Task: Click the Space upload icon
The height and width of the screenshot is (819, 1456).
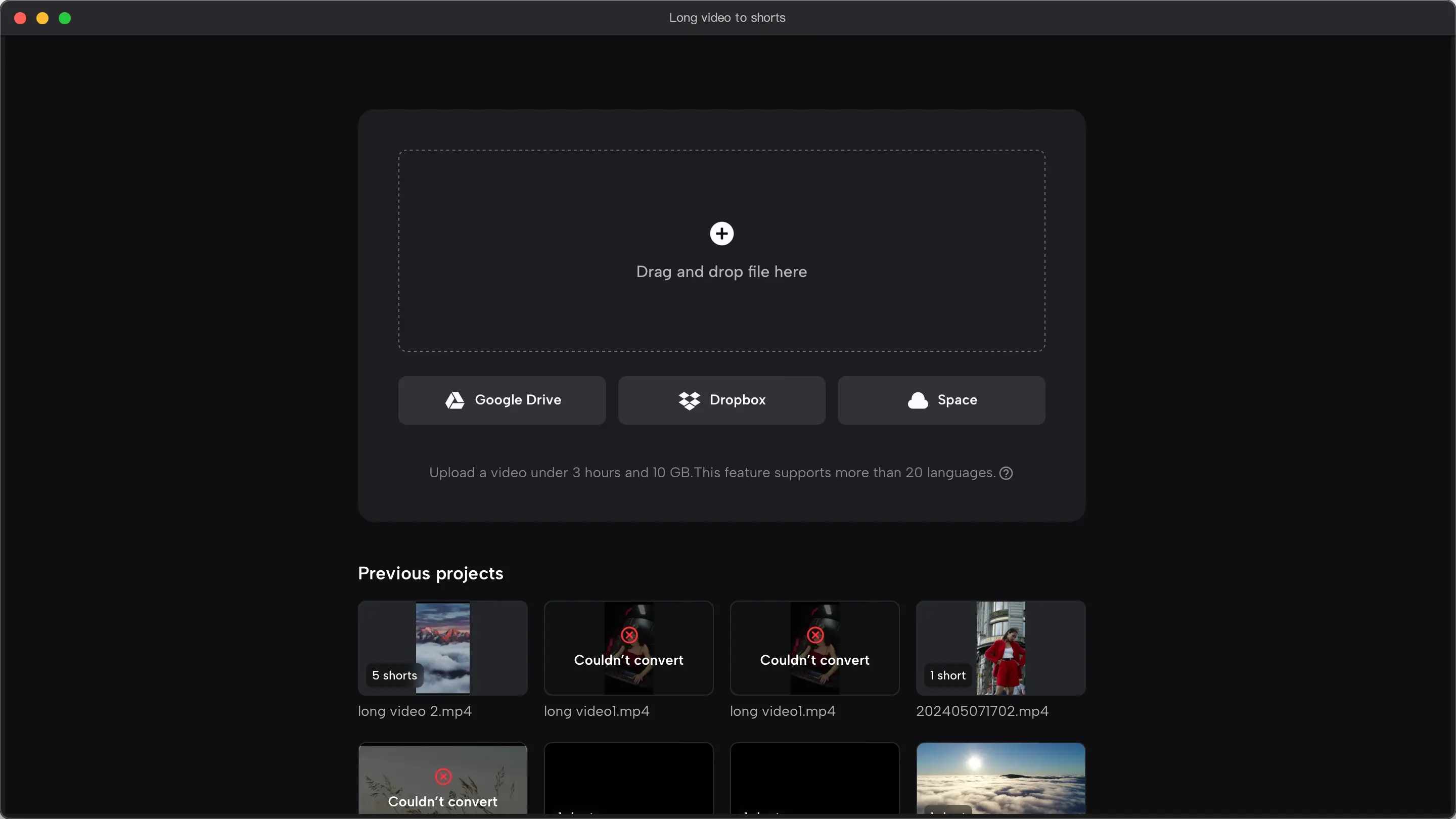Action: click(x=917, y=400)
